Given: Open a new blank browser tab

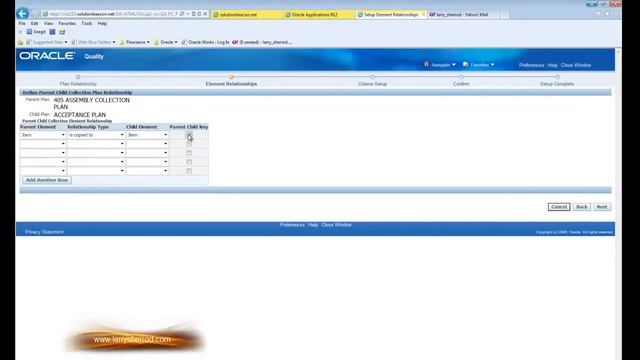Looking at the screenshot, I should 504,14.
